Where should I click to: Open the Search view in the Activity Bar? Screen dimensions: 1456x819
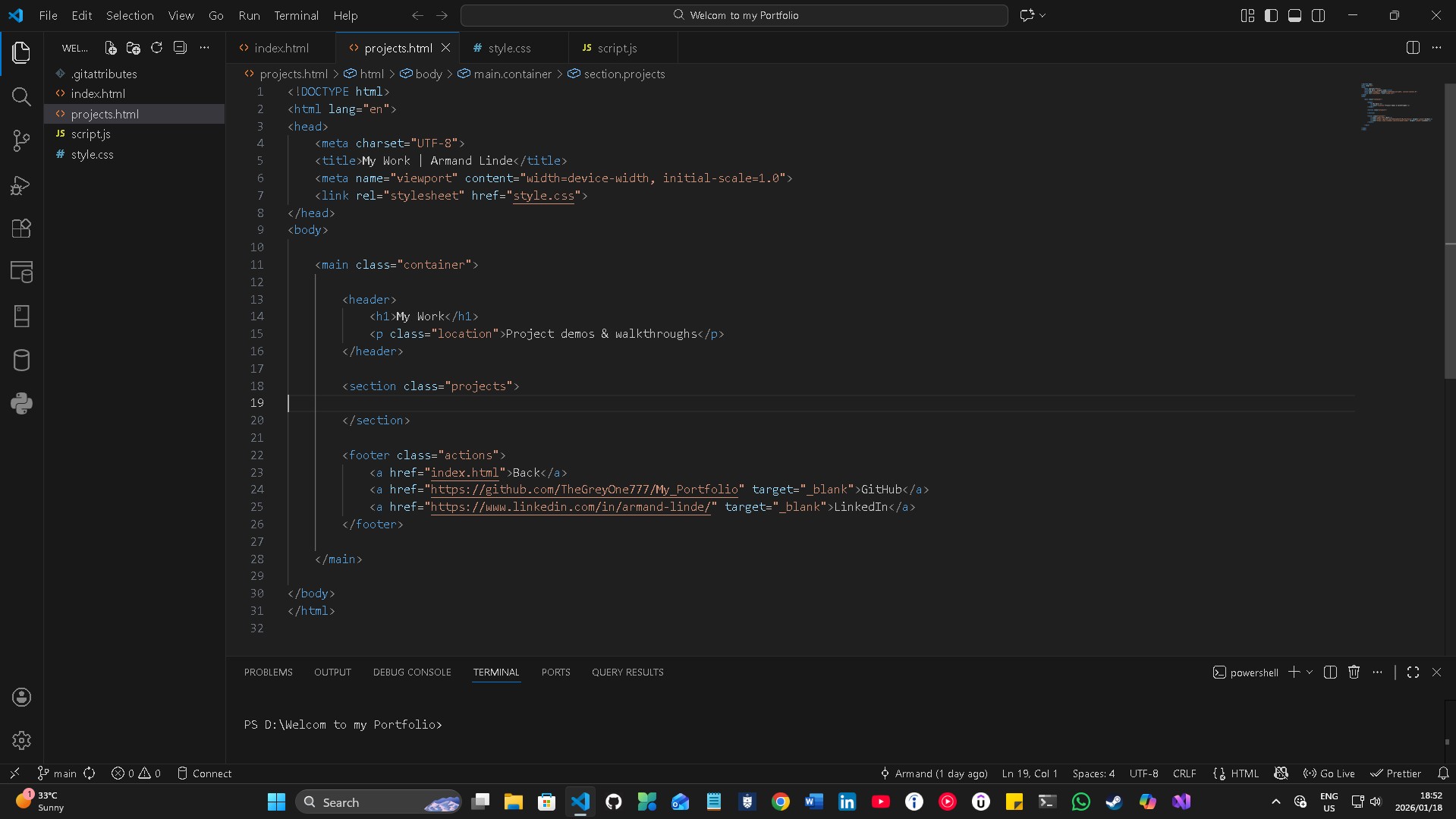21,97
